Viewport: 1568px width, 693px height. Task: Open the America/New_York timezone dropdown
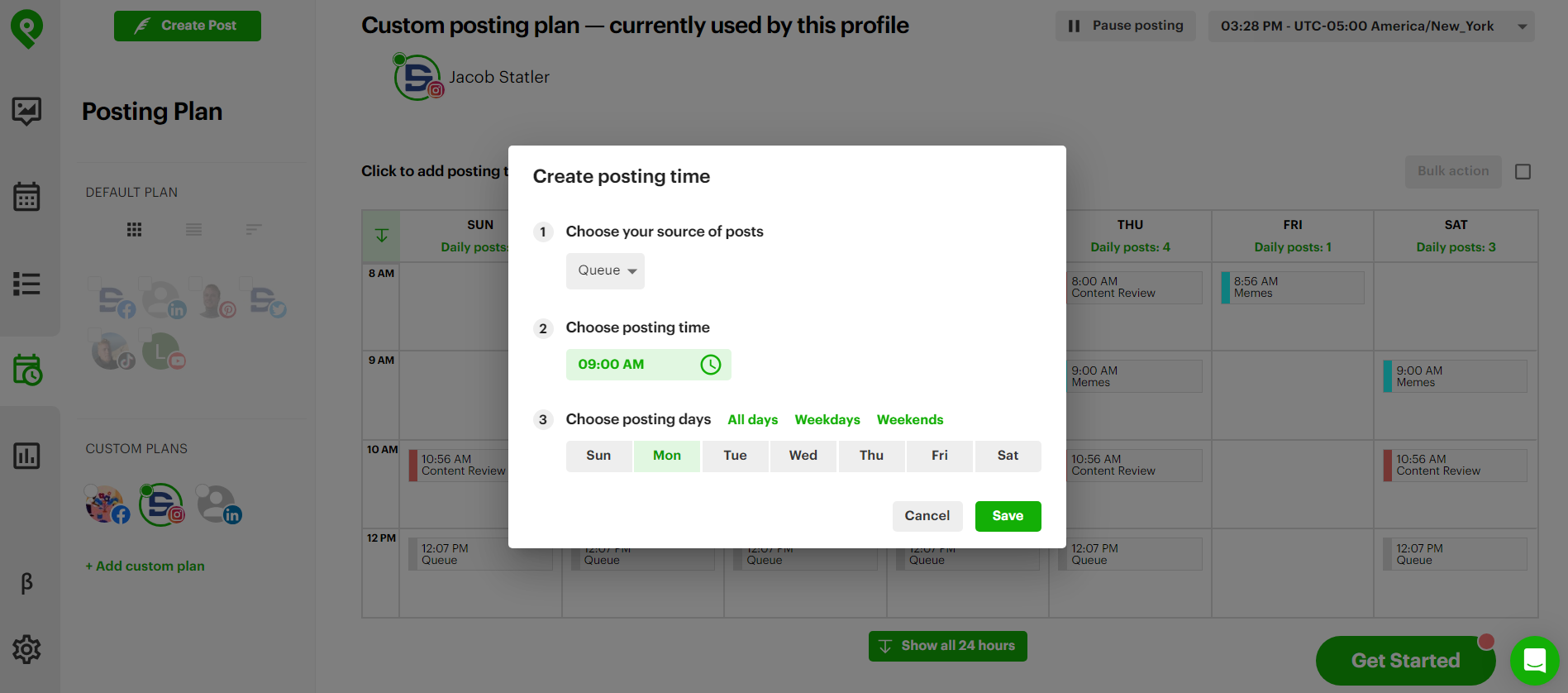1370,26
